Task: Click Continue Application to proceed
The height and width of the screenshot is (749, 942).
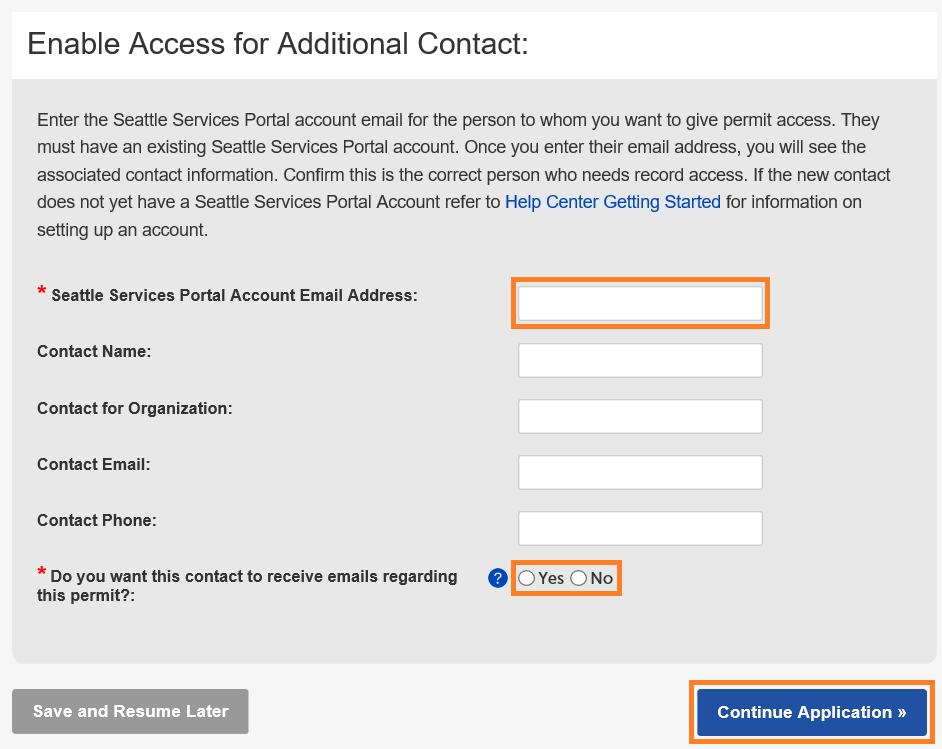Action: click(x=810, y=712)
